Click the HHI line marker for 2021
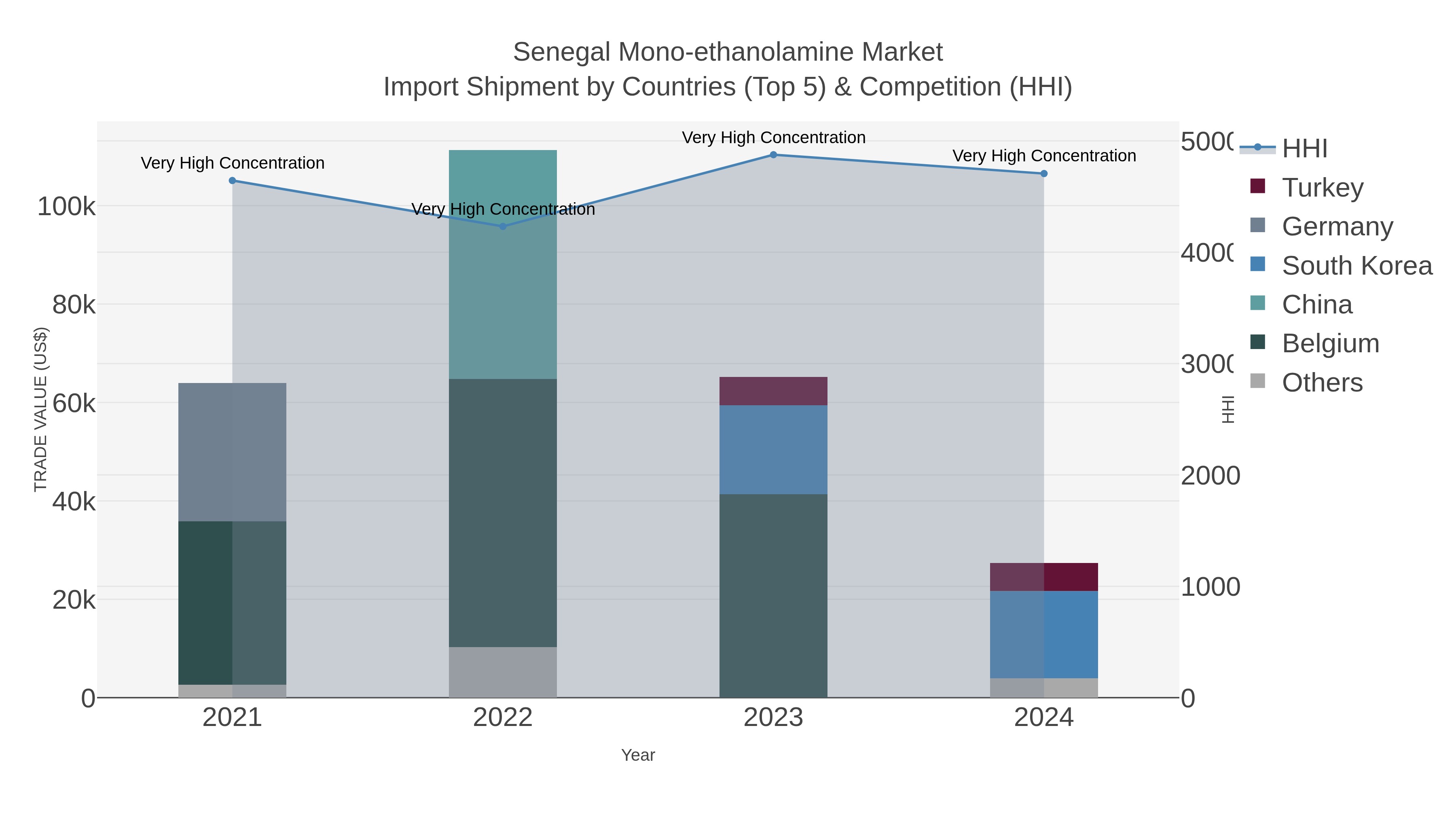The height and width of the screenshot is (819, 1456). (232, 181)
